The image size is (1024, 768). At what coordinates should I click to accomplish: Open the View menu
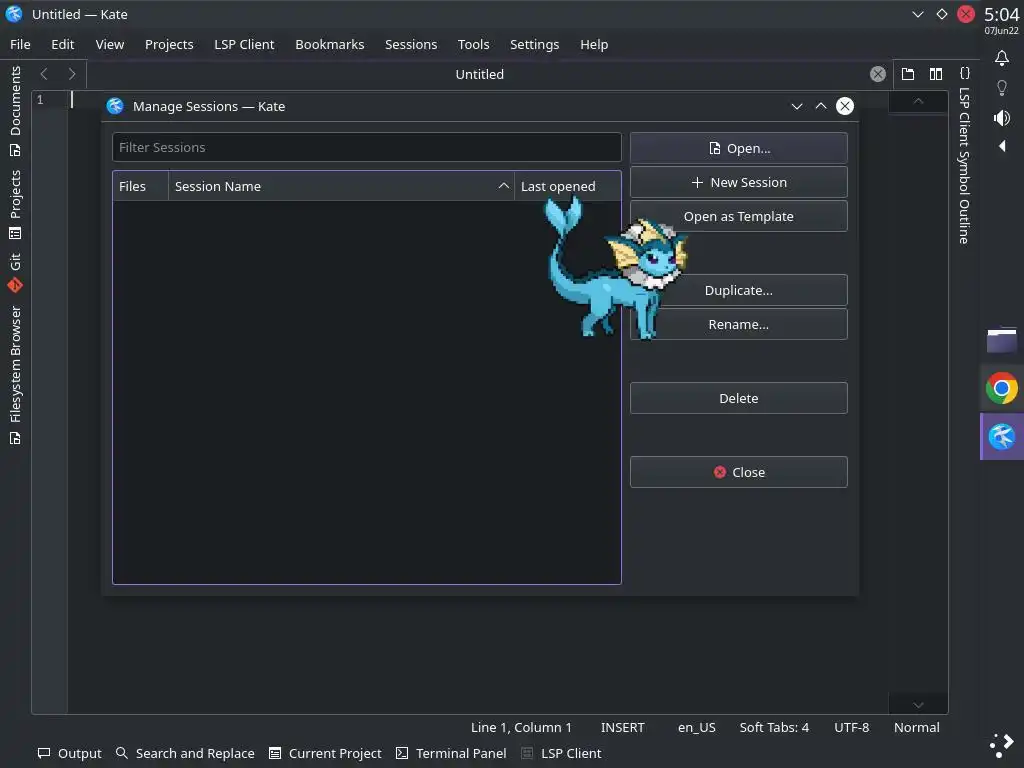coord(110,44)
